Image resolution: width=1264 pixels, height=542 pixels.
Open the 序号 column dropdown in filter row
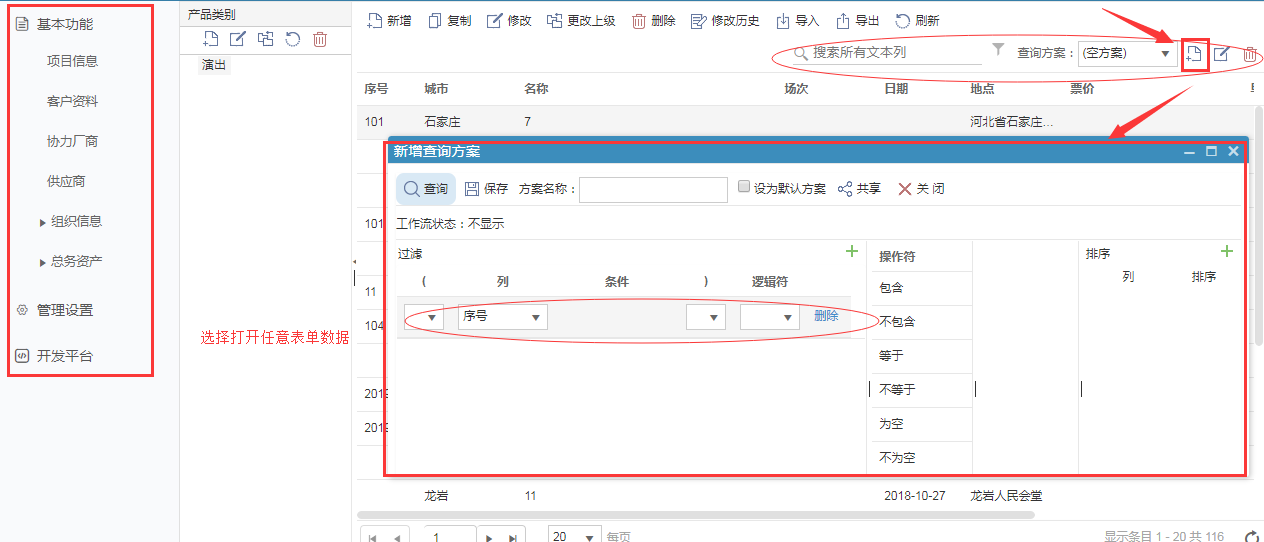point(502,317)
